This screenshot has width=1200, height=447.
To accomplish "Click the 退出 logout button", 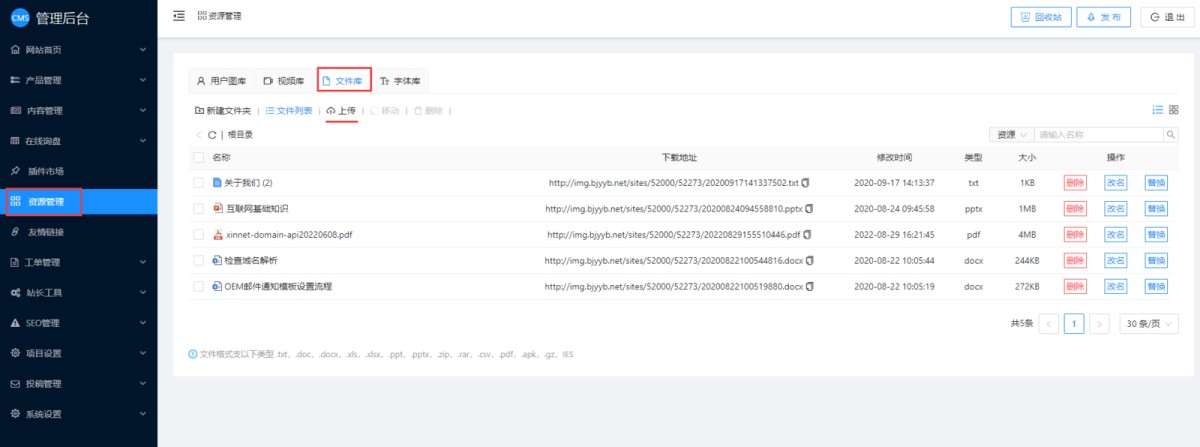I will (1167, 17).
